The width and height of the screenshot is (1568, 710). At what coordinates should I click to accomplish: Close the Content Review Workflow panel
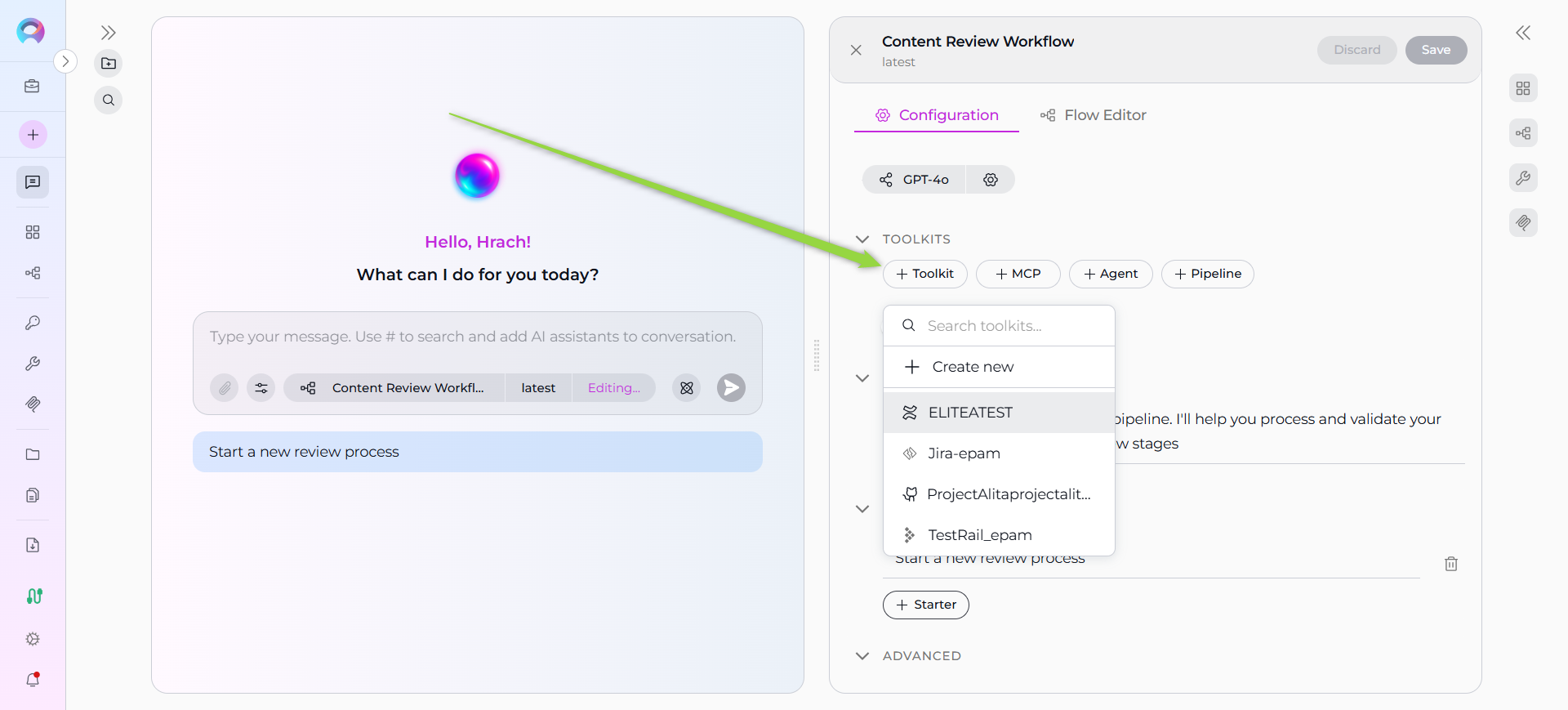856,51
